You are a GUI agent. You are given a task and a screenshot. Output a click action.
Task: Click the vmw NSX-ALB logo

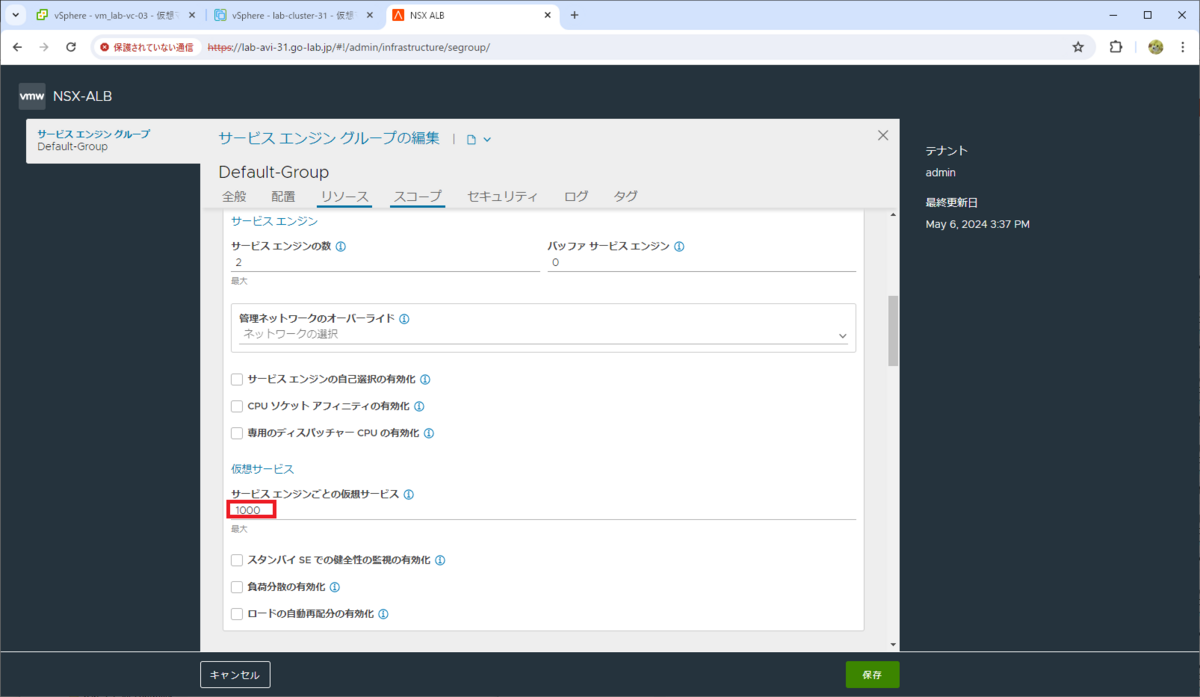pyautogui.click(x=66, y=97)
